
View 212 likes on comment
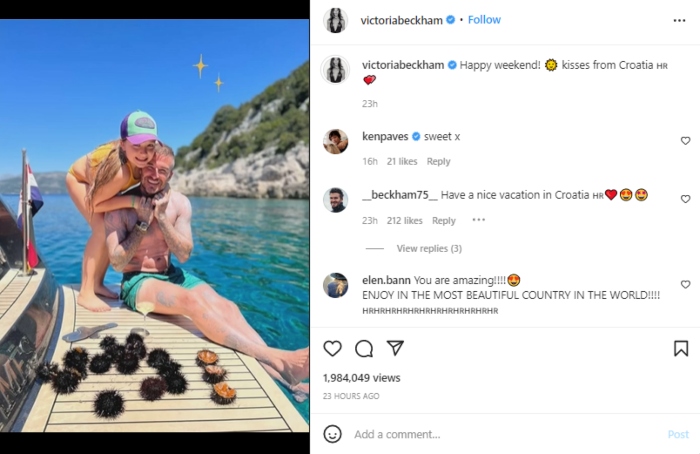[406, 221]
